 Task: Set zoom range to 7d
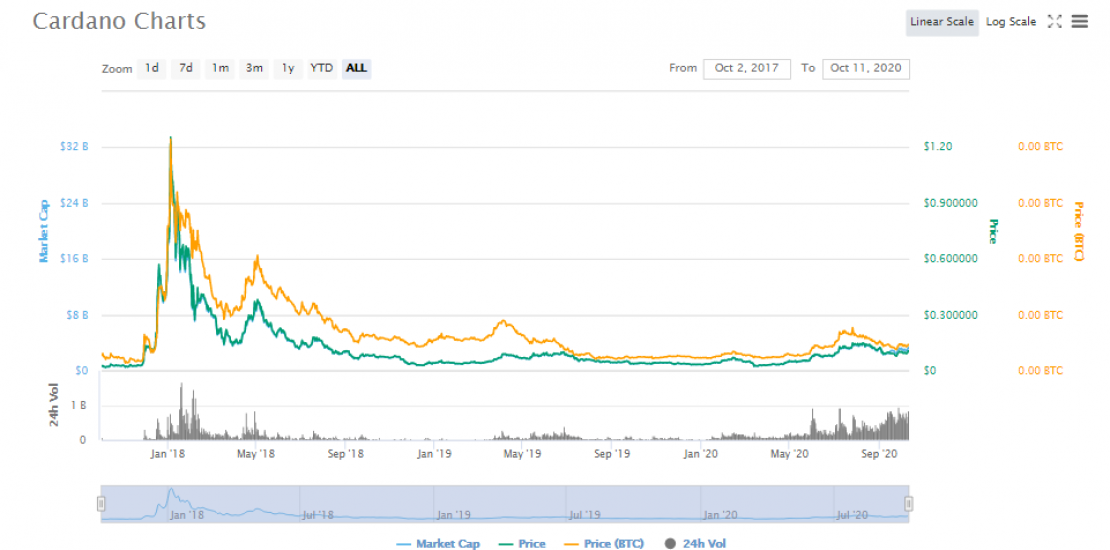[x=186, y=68]
